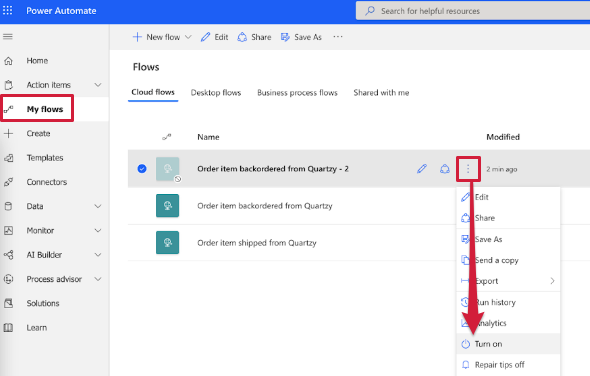Click the Solutions icon in sidebar
The height and width of the screenshot is (376, 590).
click(x=8, y=303)
